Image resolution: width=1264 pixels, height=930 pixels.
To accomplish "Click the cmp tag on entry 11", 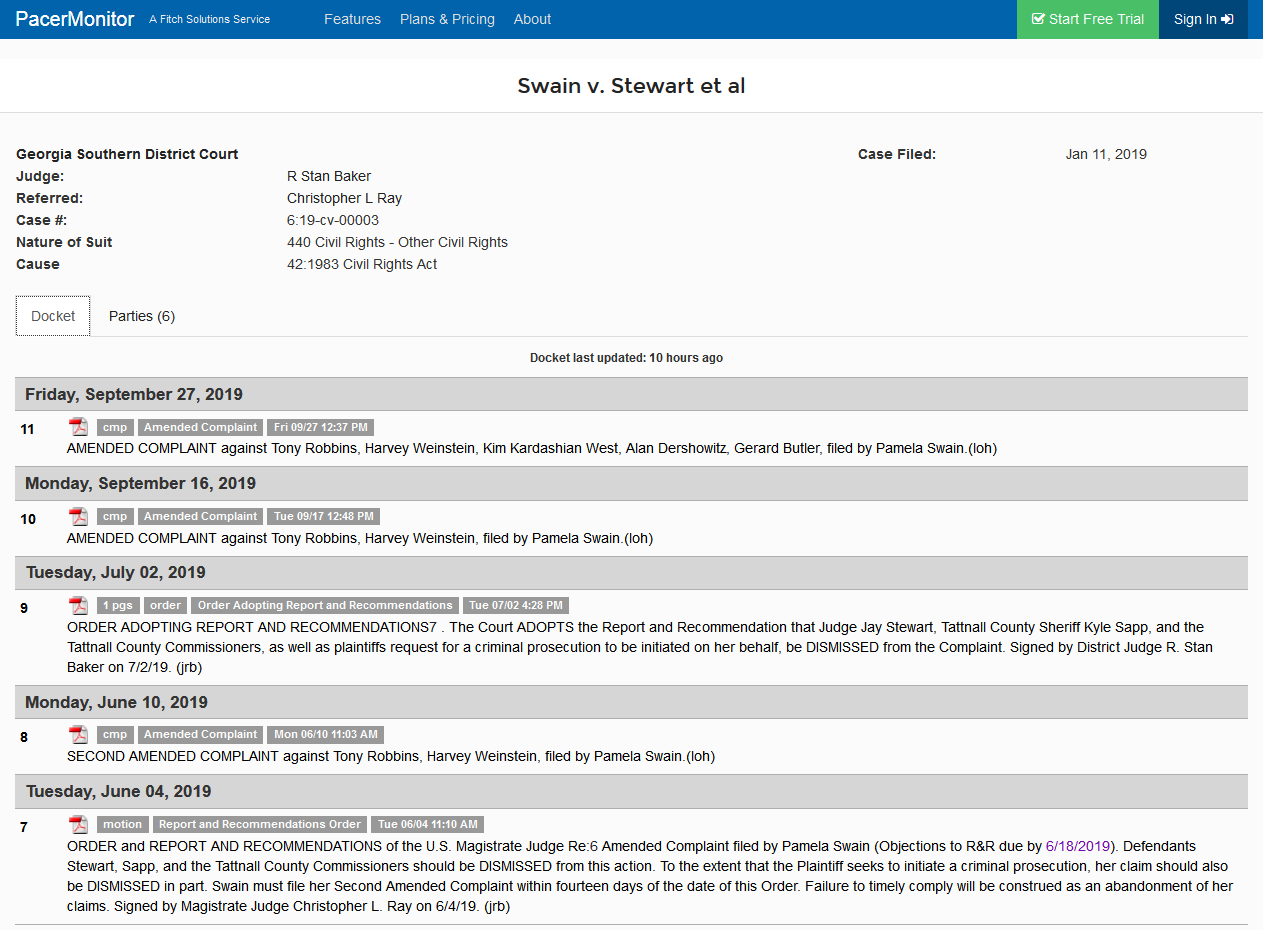I will click(115, 427).
